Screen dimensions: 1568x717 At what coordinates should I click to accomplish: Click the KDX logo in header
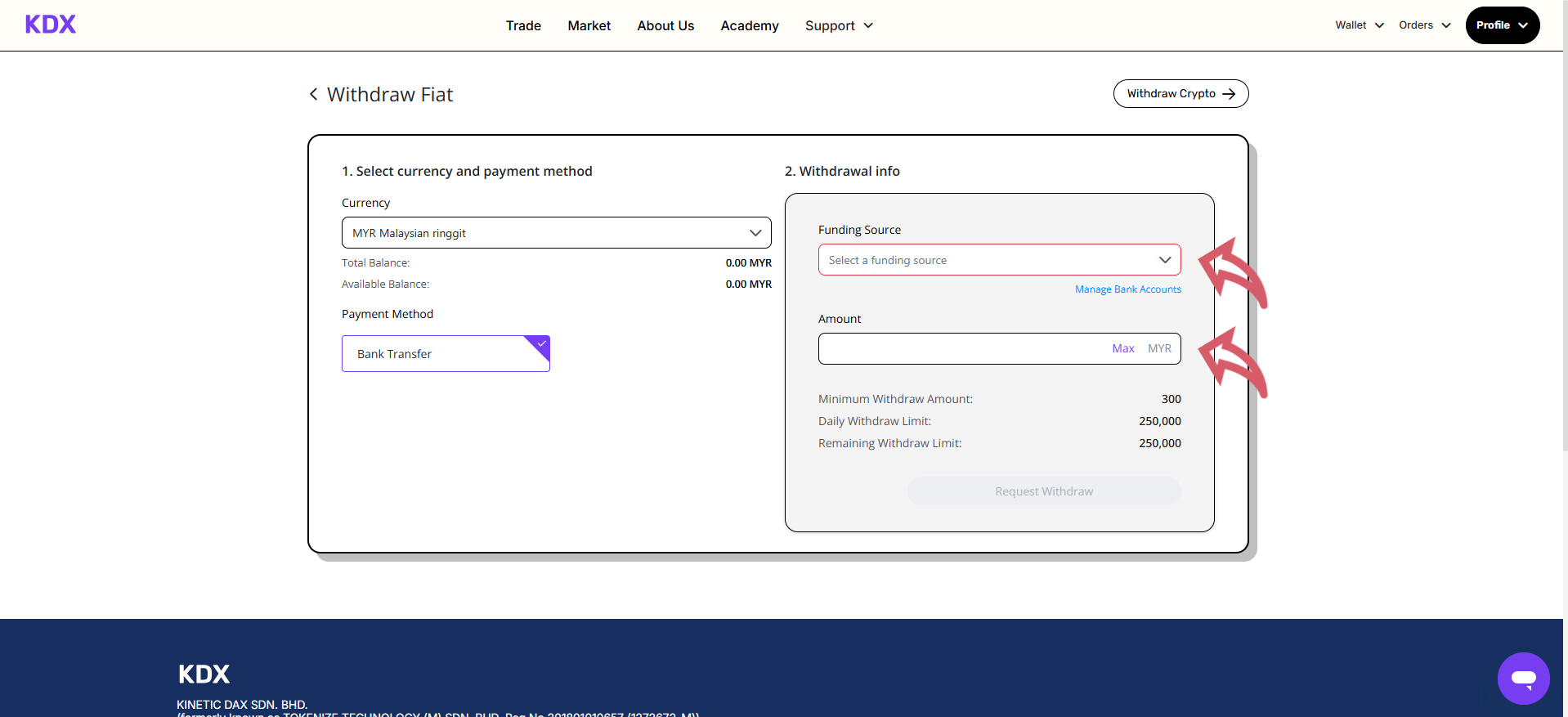51,25
